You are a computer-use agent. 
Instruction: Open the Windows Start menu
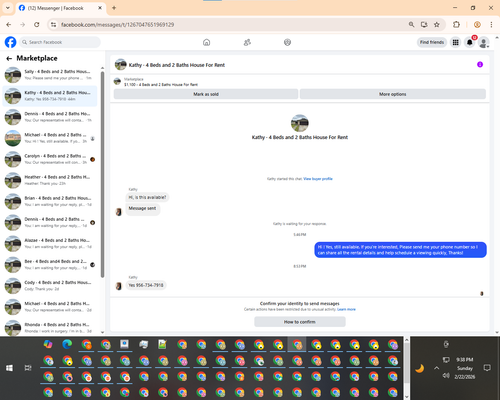(9, 368)
